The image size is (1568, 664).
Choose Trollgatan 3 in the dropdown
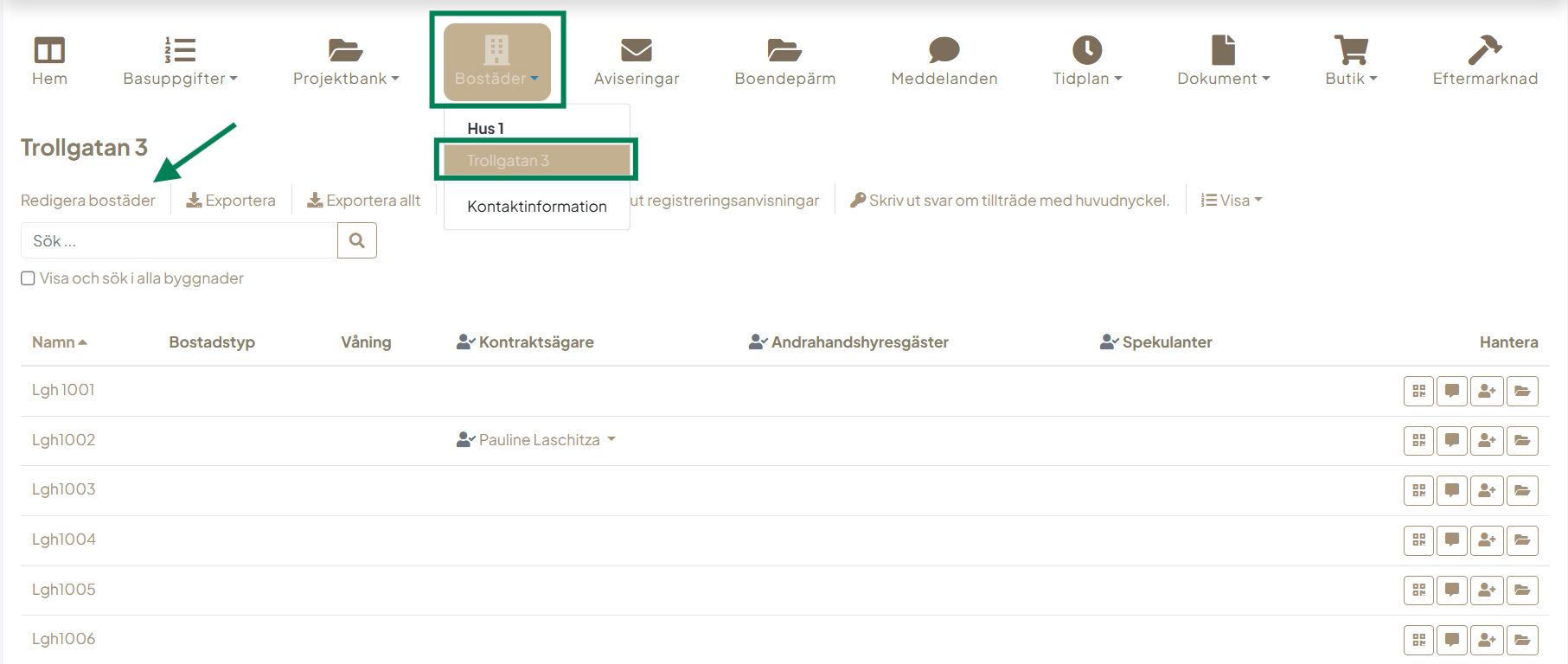pyautogui.click(x=536, y=161)
